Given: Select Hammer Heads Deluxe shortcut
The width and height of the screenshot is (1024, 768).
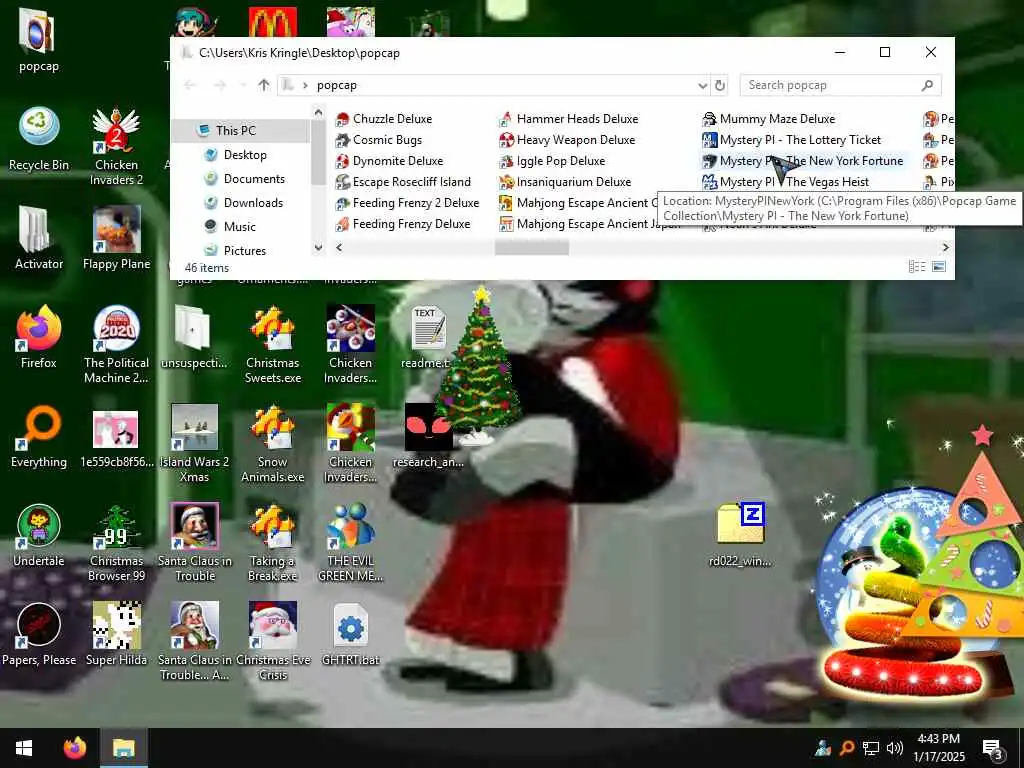Looking at the screenshot, I should (x=568, y=119).
